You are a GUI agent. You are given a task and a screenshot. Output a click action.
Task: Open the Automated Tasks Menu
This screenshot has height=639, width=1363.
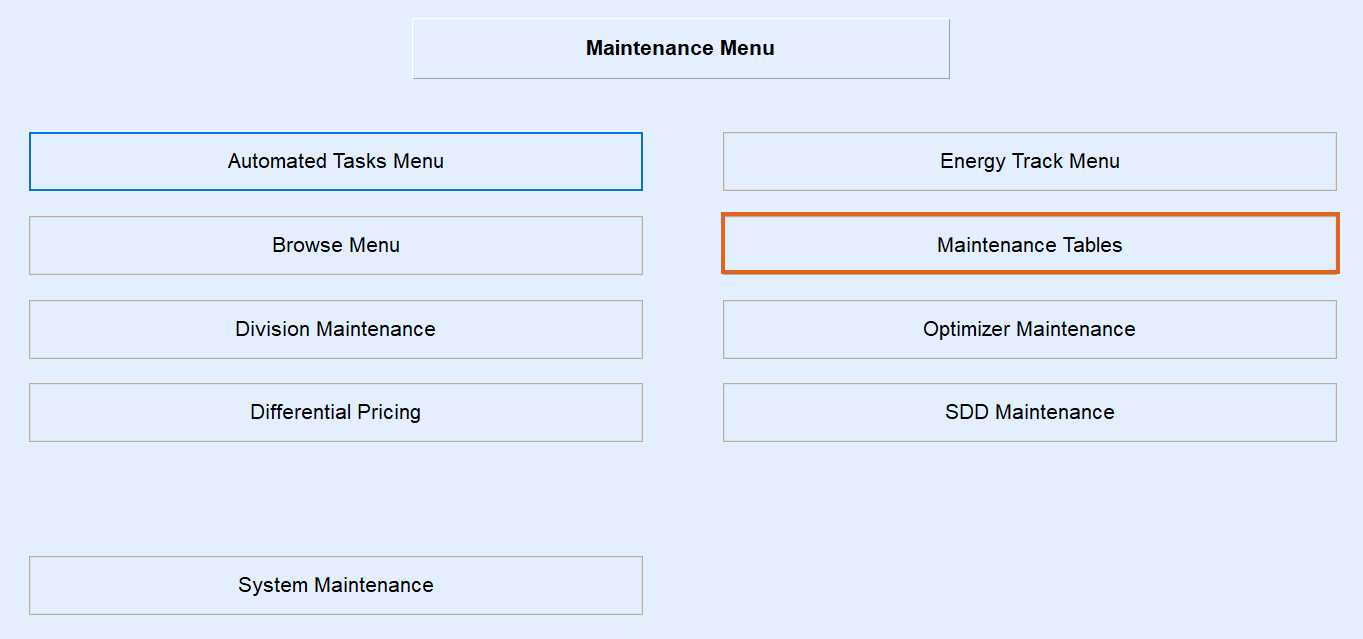335,161
